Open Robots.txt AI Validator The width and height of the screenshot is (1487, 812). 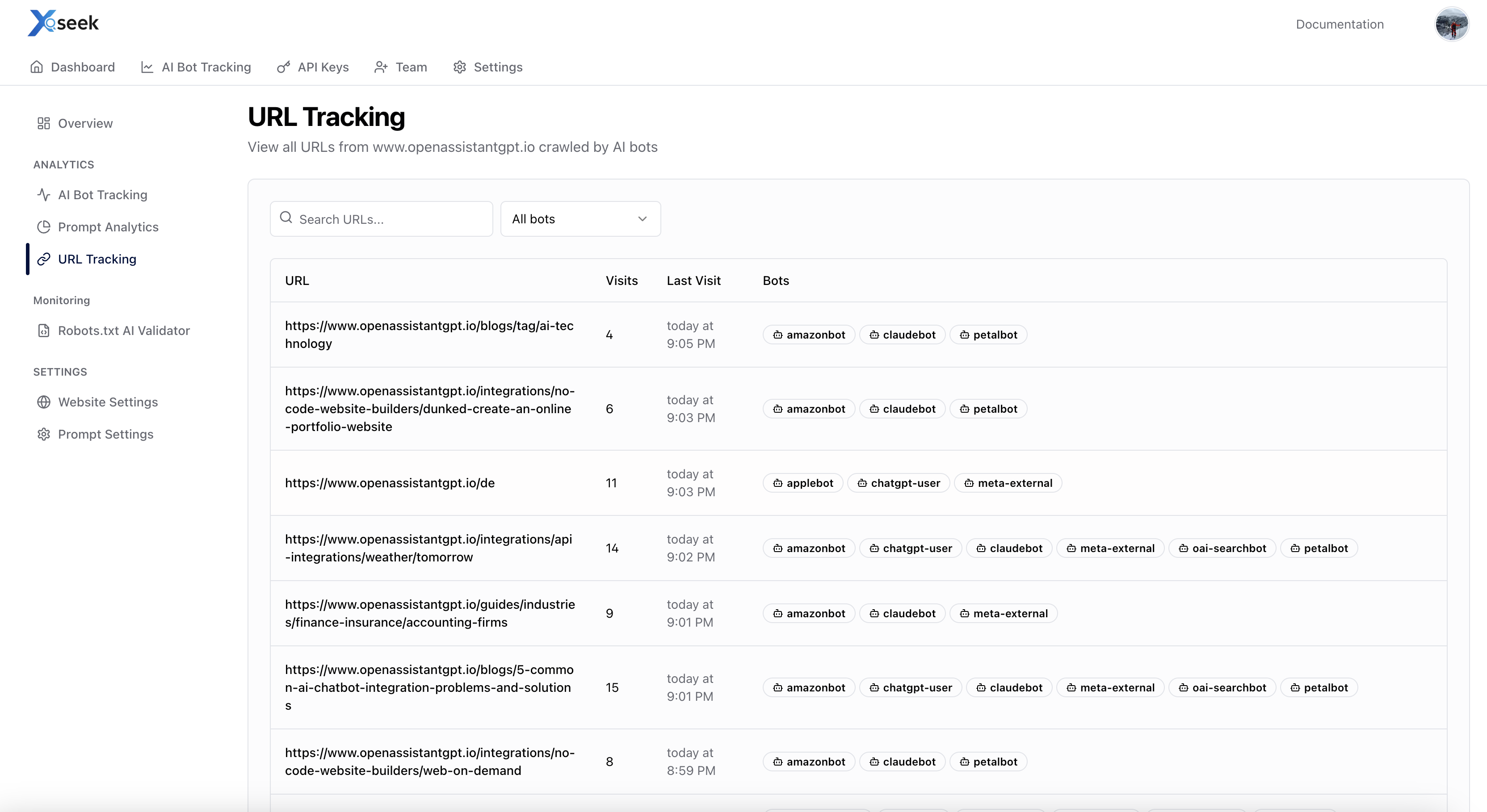click(x=113, y=331)
